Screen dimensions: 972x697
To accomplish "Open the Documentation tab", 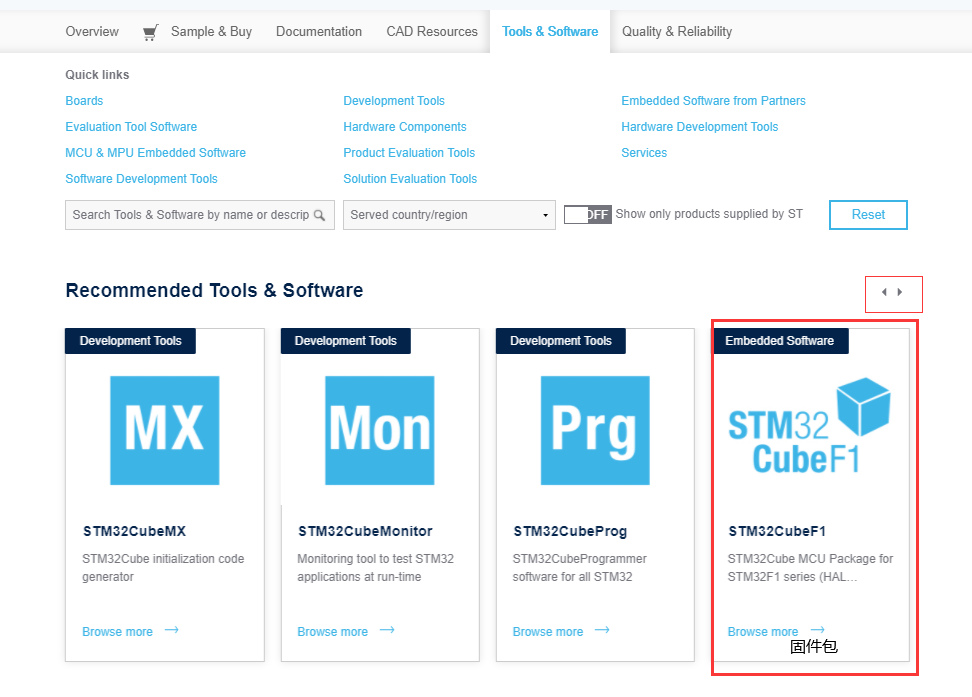I will pos(319,32).
